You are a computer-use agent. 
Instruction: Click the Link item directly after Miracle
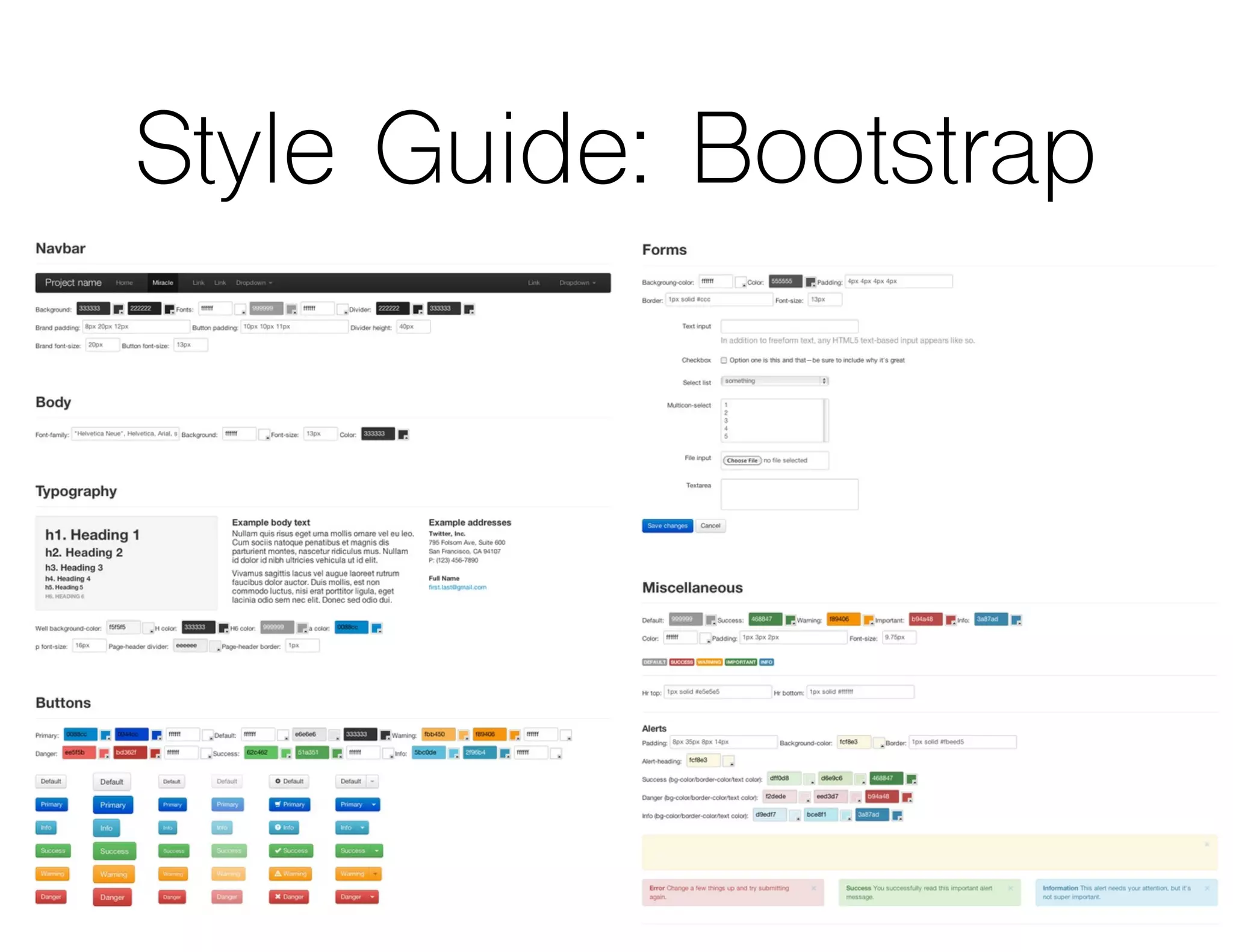coord(198,283)
